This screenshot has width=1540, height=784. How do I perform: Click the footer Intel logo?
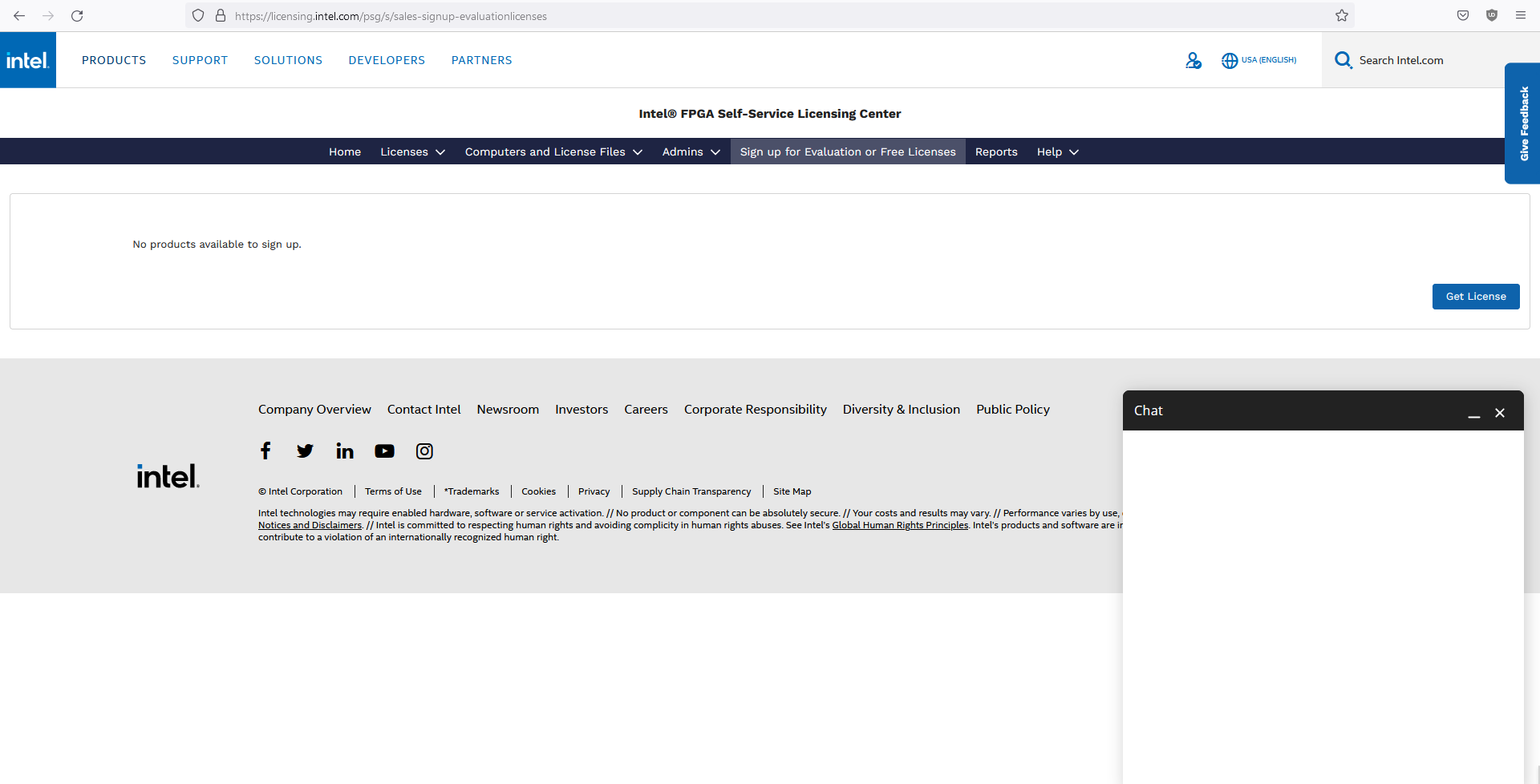[168, 476]
